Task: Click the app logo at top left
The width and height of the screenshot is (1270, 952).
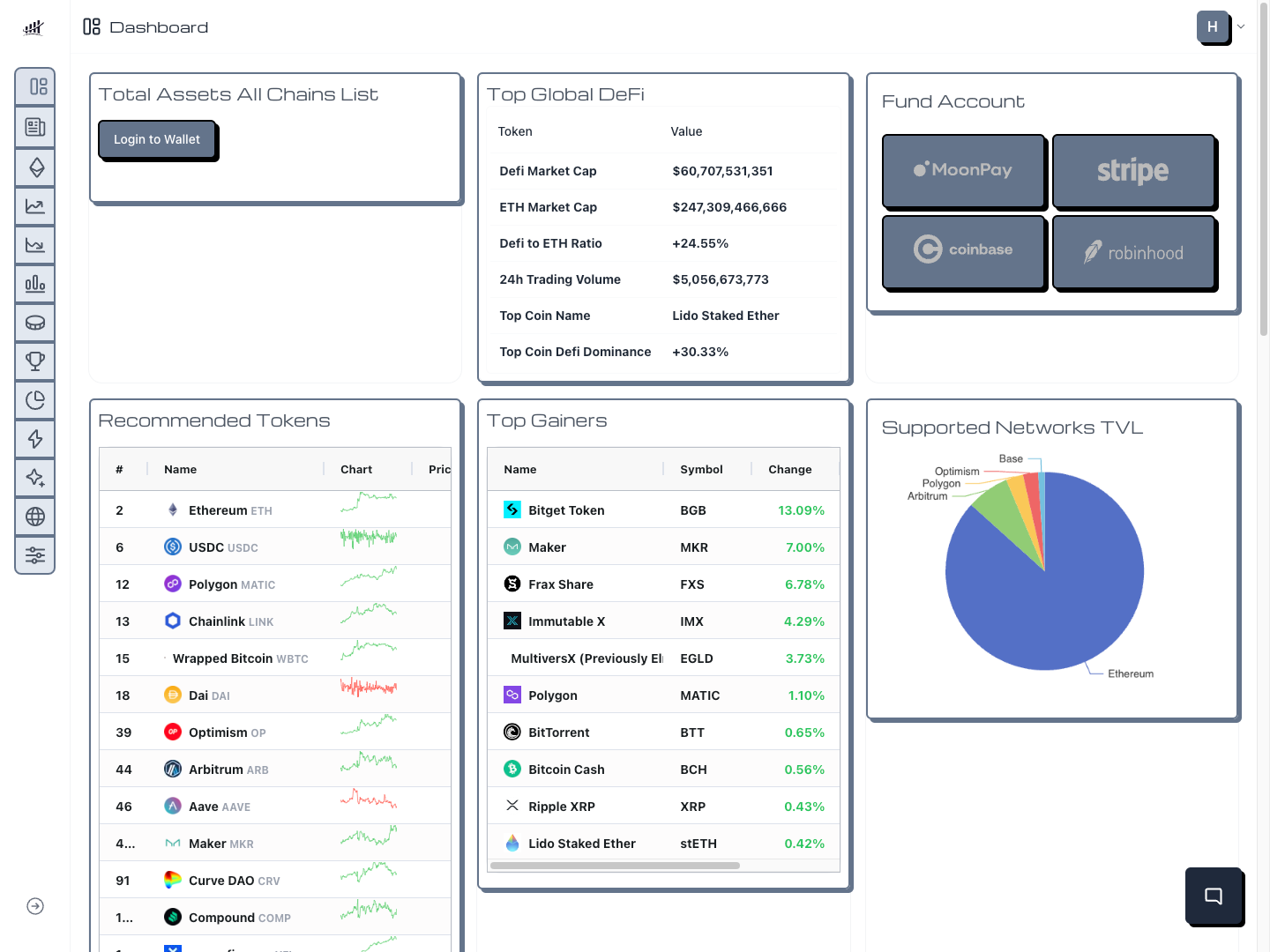Action: [34, 27]
